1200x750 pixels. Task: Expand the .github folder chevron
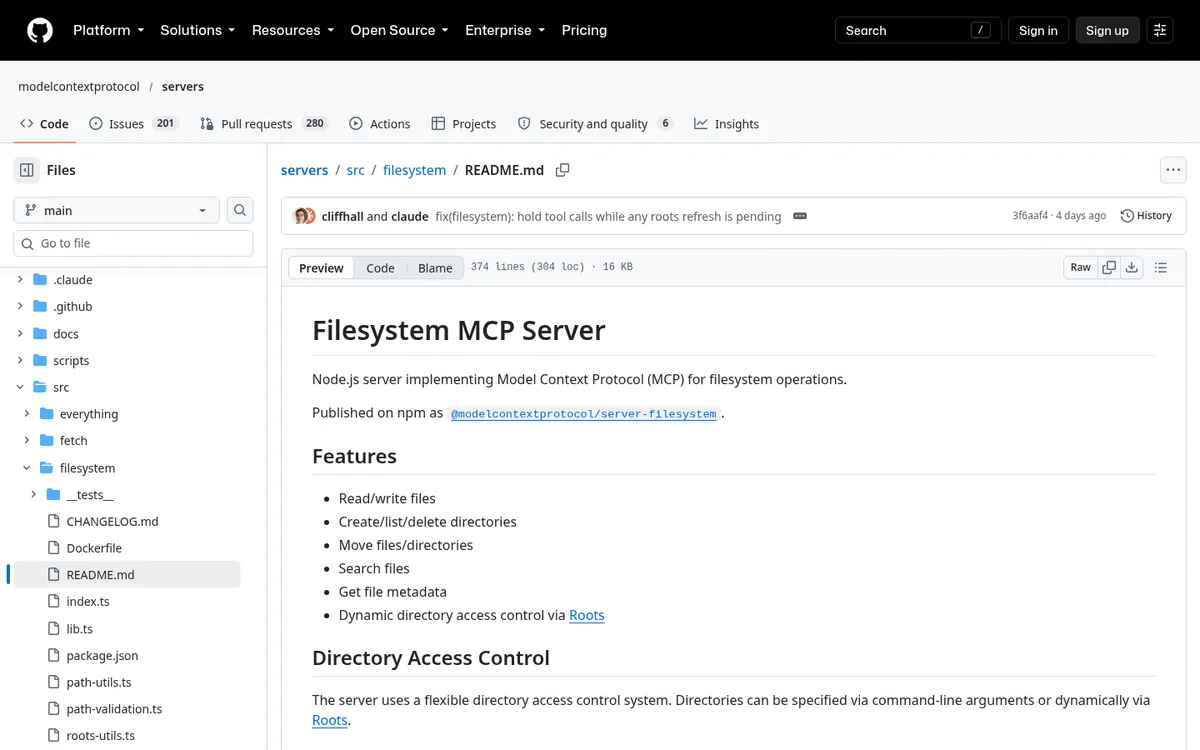[x=20, y=307]
